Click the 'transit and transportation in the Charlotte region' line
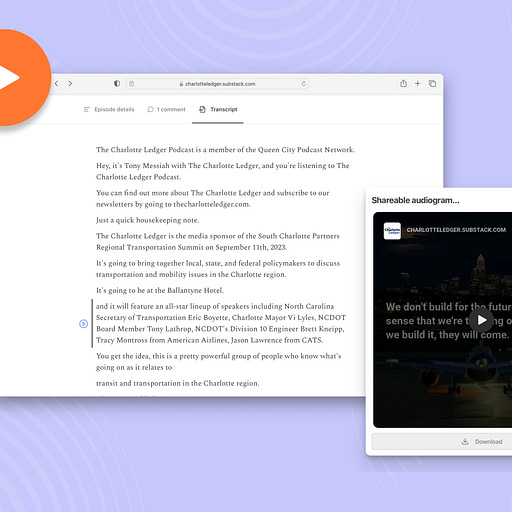 tap(177, 383)
